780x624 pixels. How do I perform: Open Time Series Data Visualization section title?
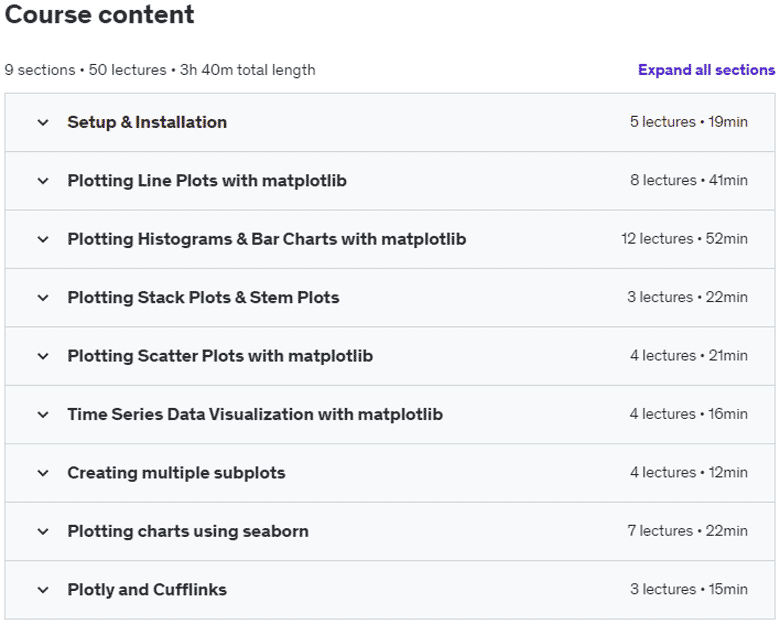tap(255, 415)
